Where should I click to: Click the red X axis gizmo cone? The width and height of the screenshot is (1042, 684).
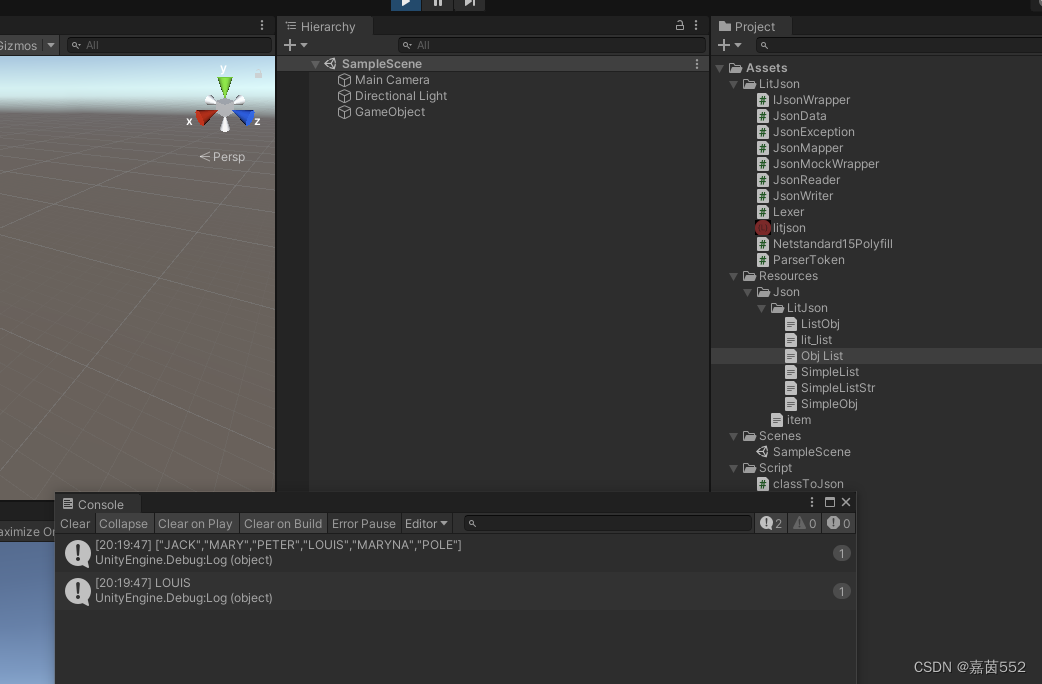[205, 117]
